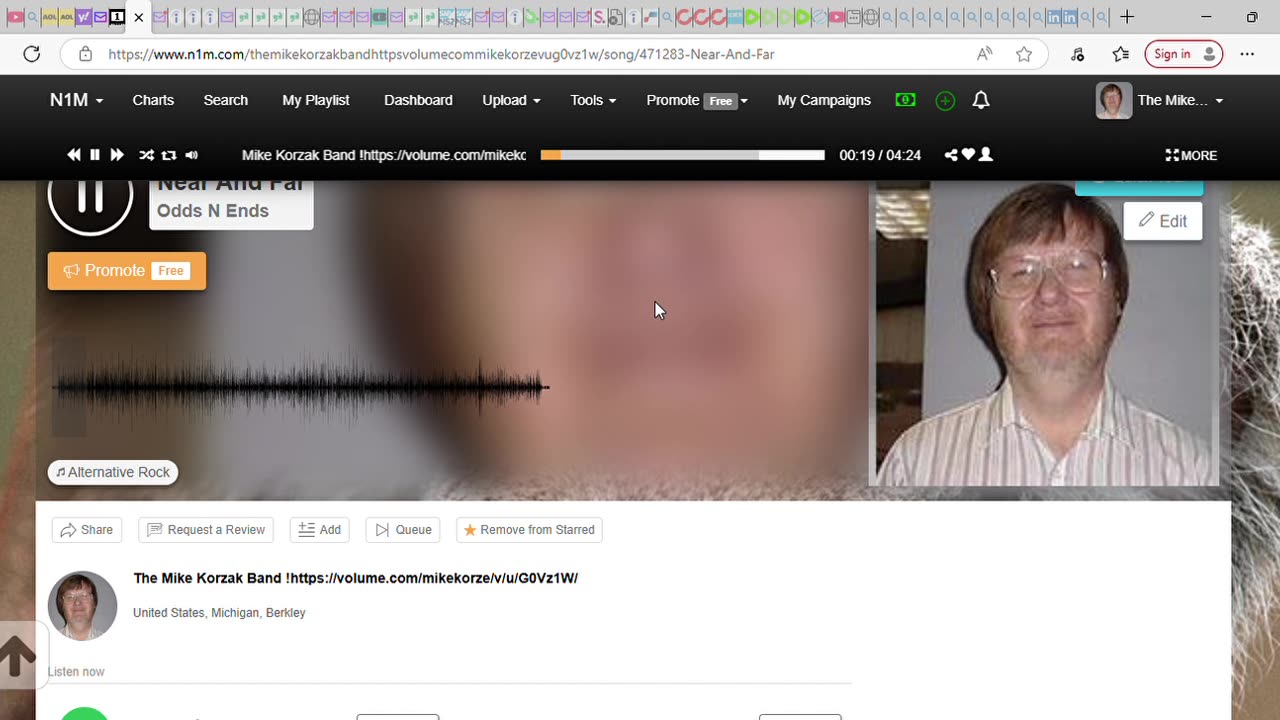Click the green money bill icon

pos(905,100)
